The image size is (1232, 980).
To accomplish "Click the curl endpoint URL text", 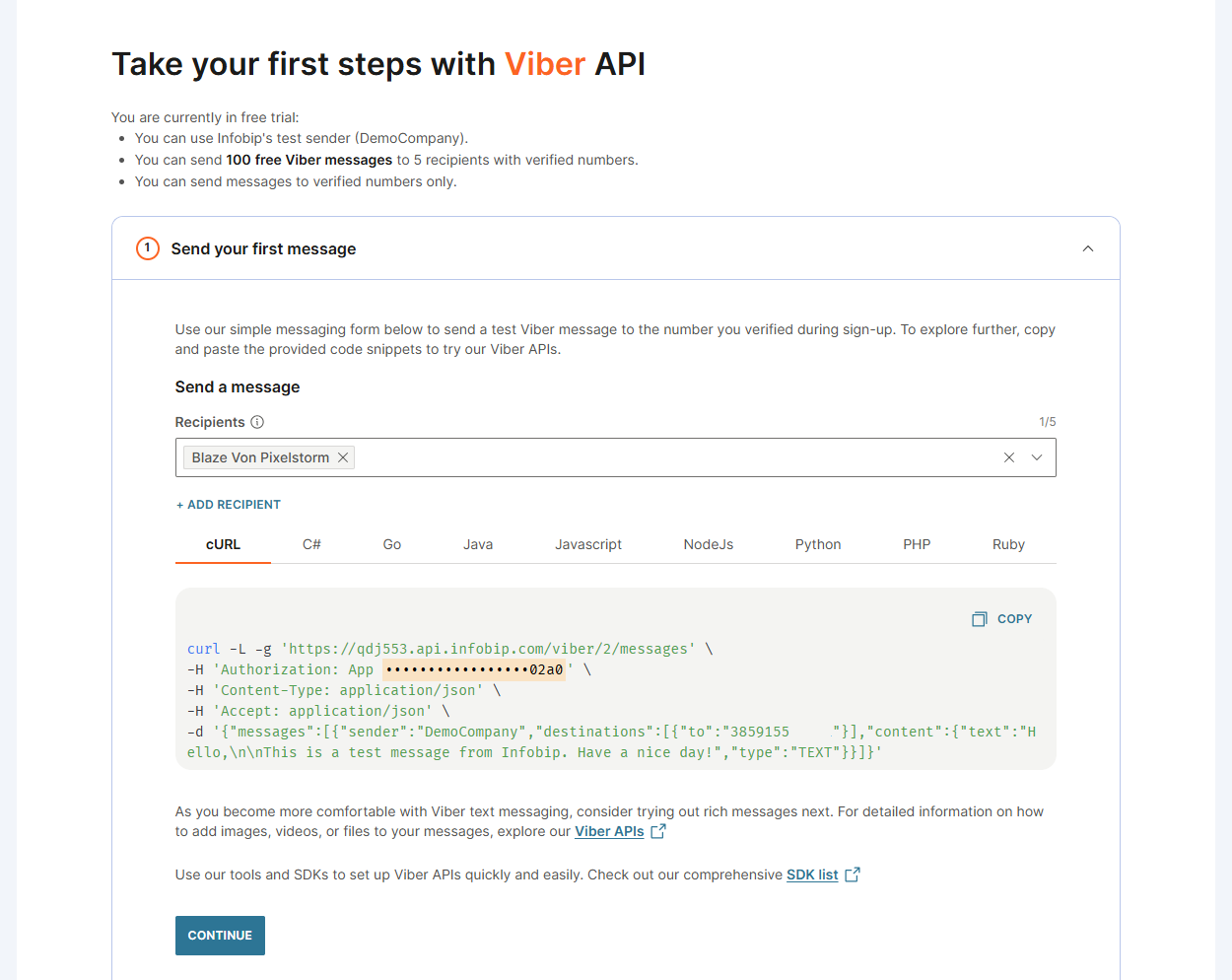I will pos(489,649).
